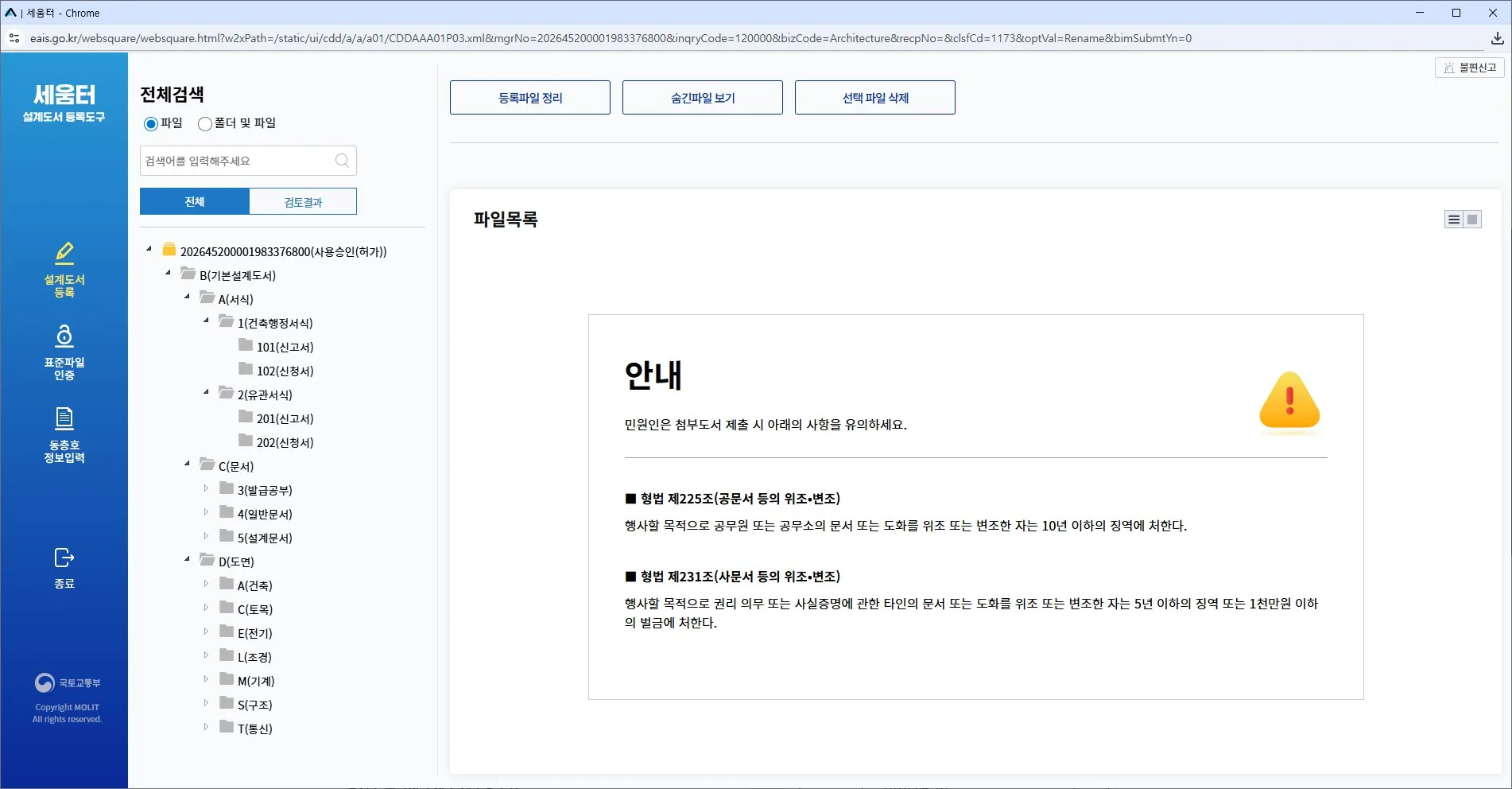Switch to the 전체 tab
This screenshot has height=789, width=1512.
(x=195, y=202)
